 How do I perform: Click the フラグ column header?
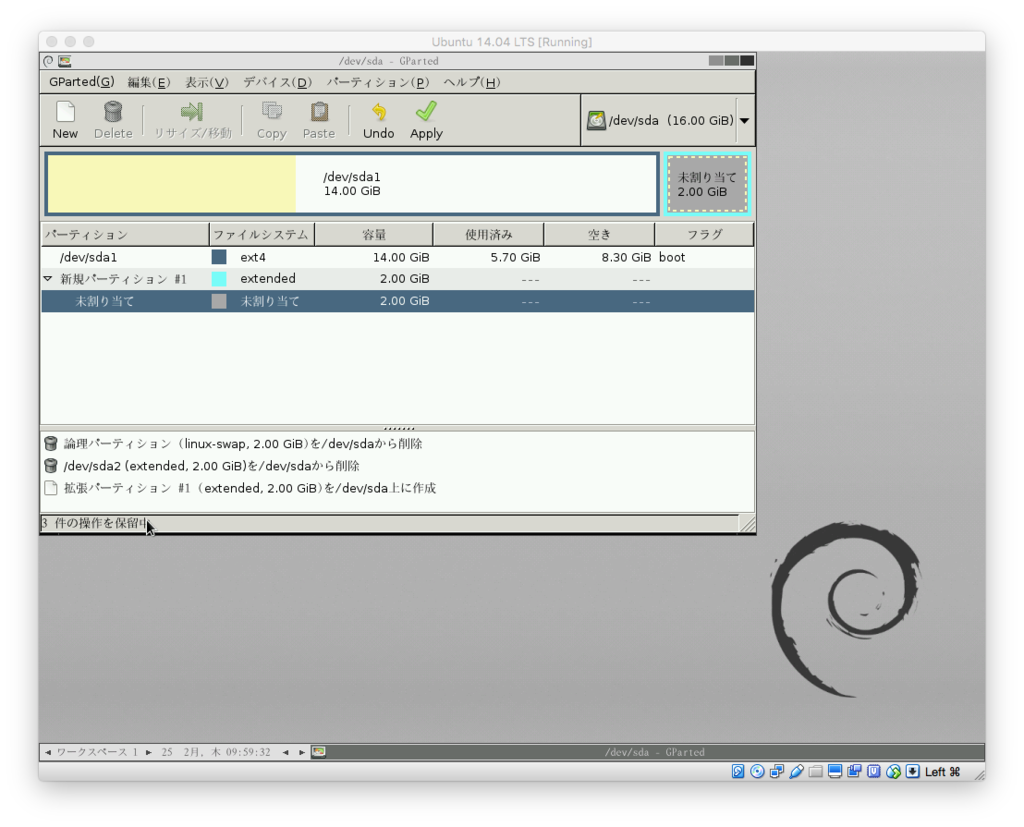(x=704, y=235)
